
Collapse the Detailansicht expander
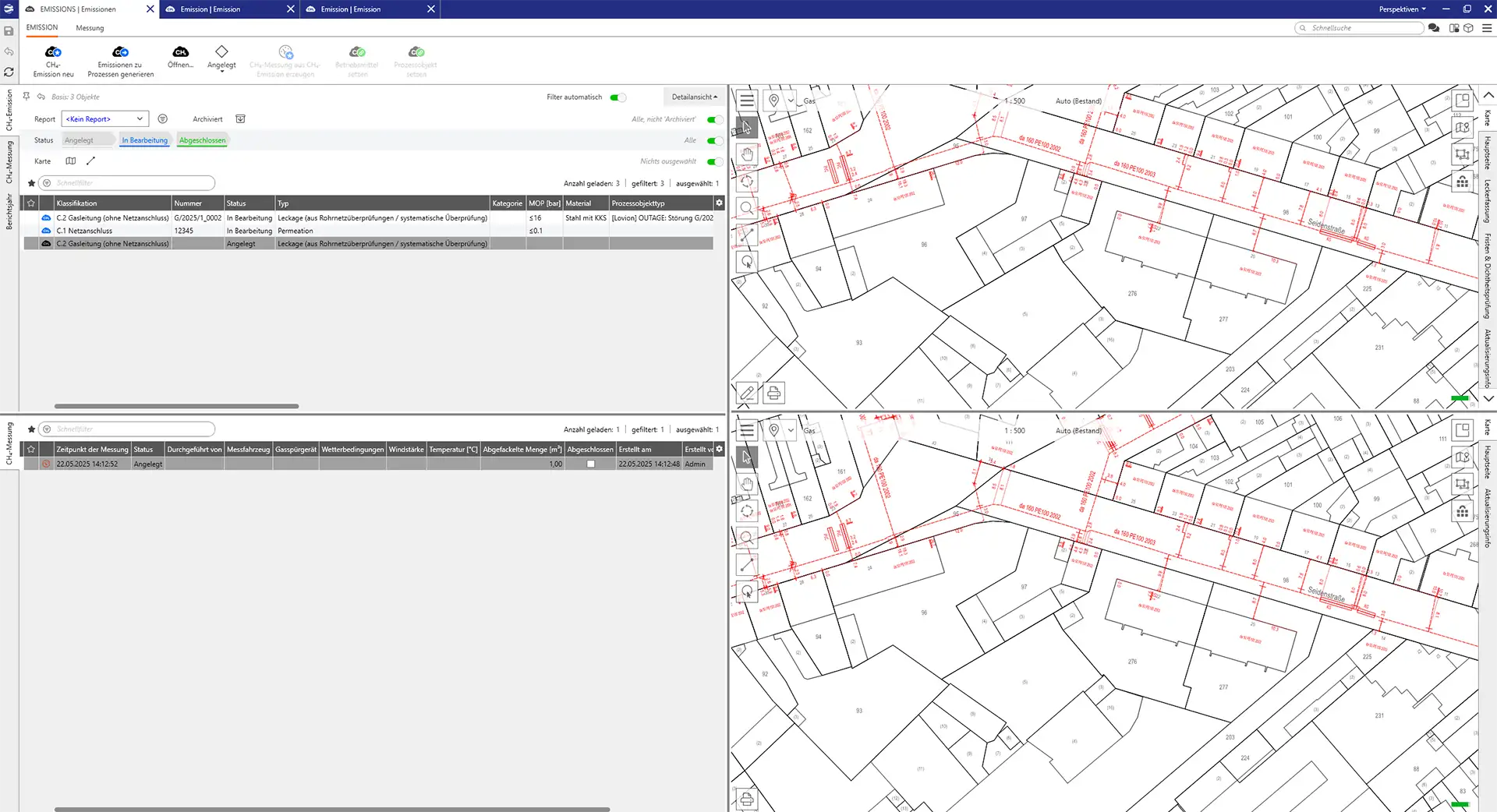pos(694,97)
